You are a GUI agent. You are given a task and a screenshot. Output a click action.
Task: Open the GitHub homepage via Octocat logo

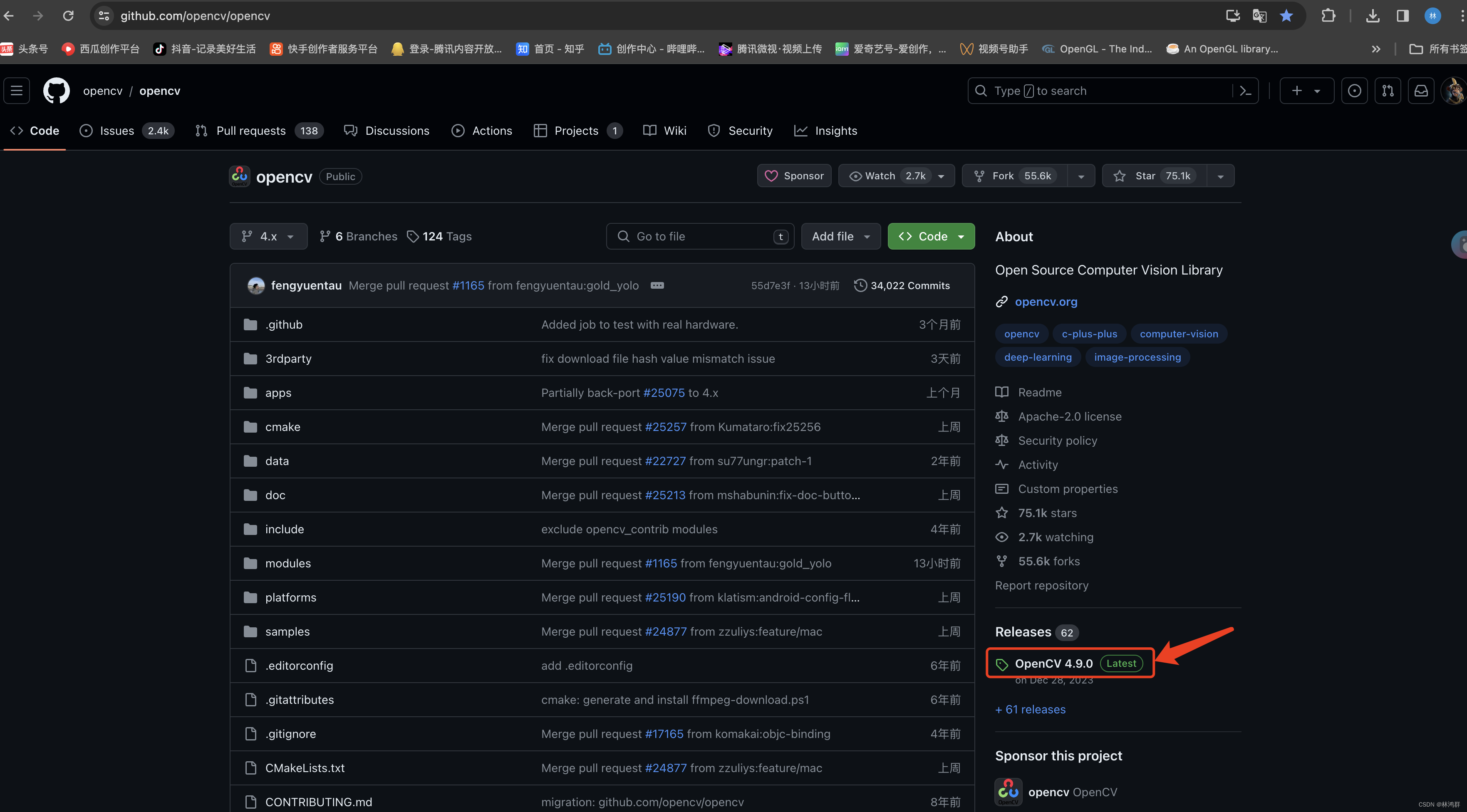click(57, 91)
